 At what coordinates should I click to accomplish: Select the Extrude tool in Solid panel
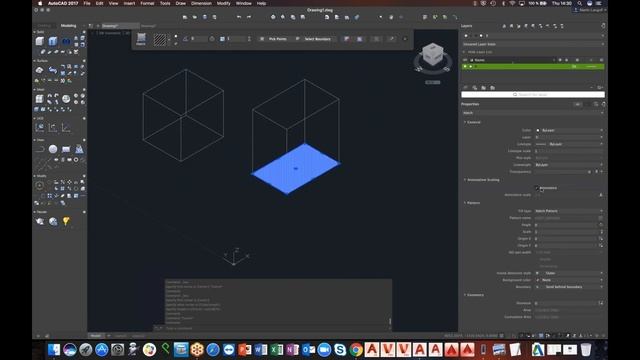point(53,41)
